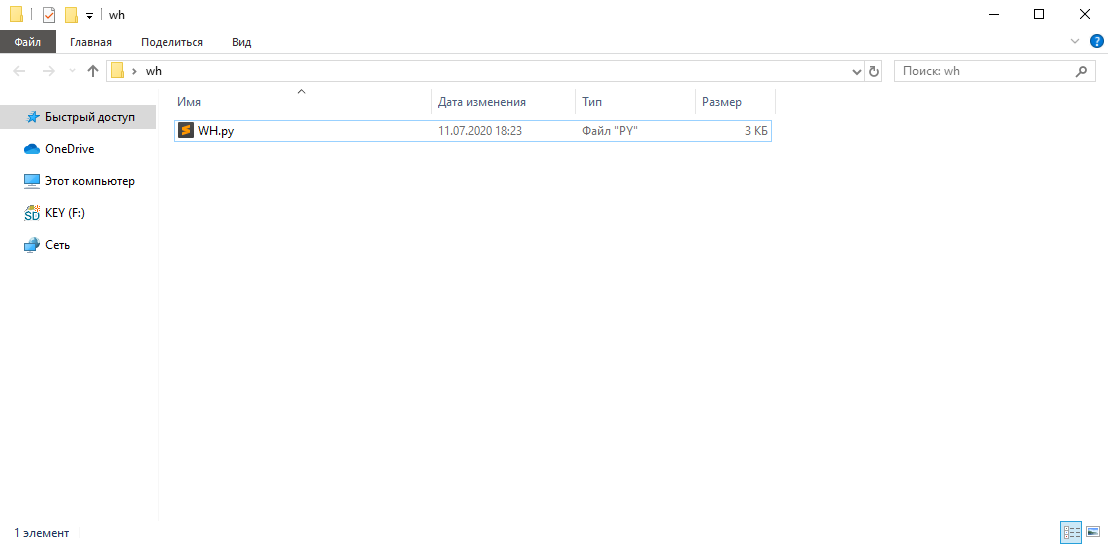Select Быстрый доступ in navigation pane
The width and height of the screenshot is (1109, 544).
[x=78, y=117]
